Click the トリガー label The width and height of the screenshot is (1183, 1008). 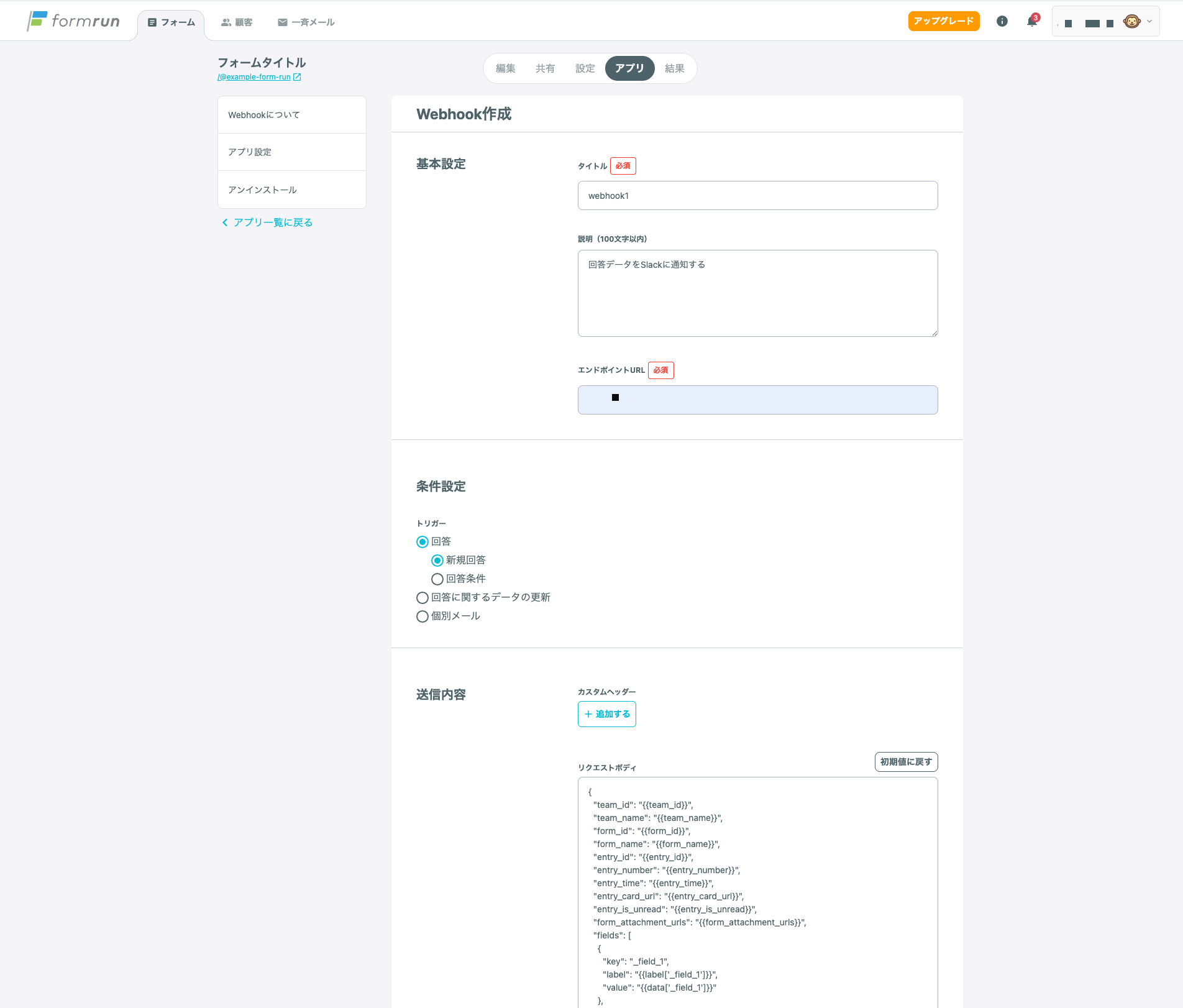pyautogui.click(x=431, y=524)
